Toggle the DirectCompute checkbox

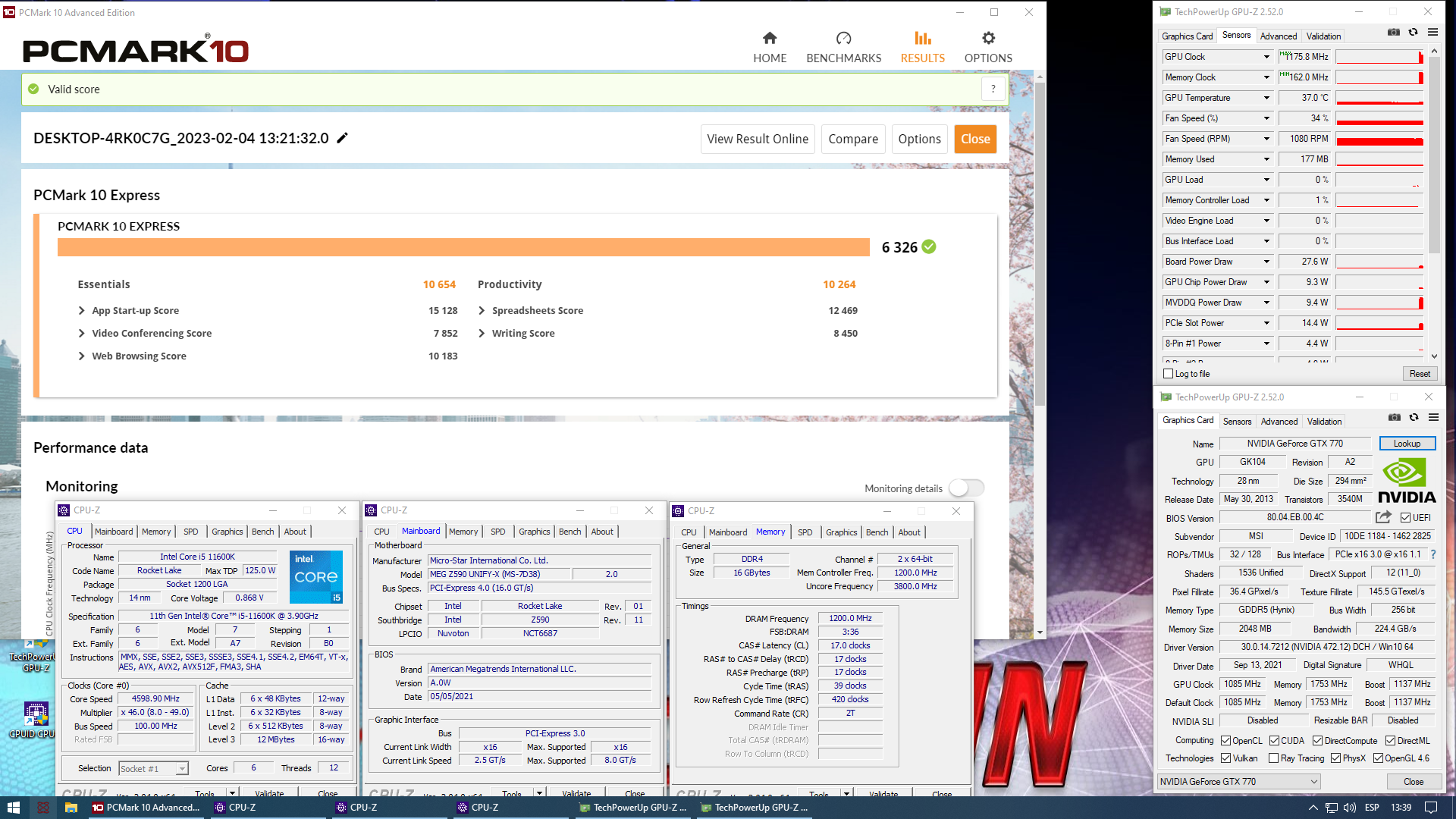click(1317, 741)
